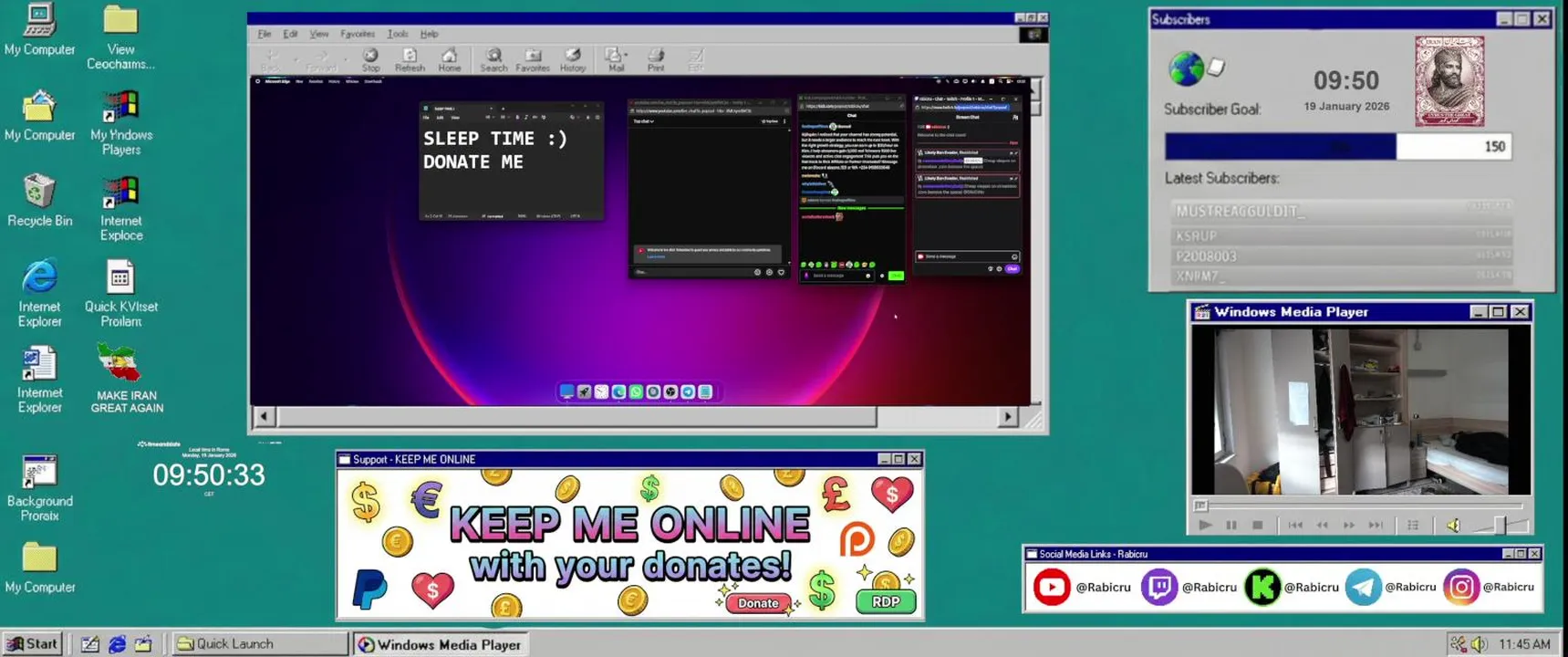The width and height of the screenshot is (1568, 657).
Task: Click the Iran stamp image in Subscribers
Action: click(1449, 81)
